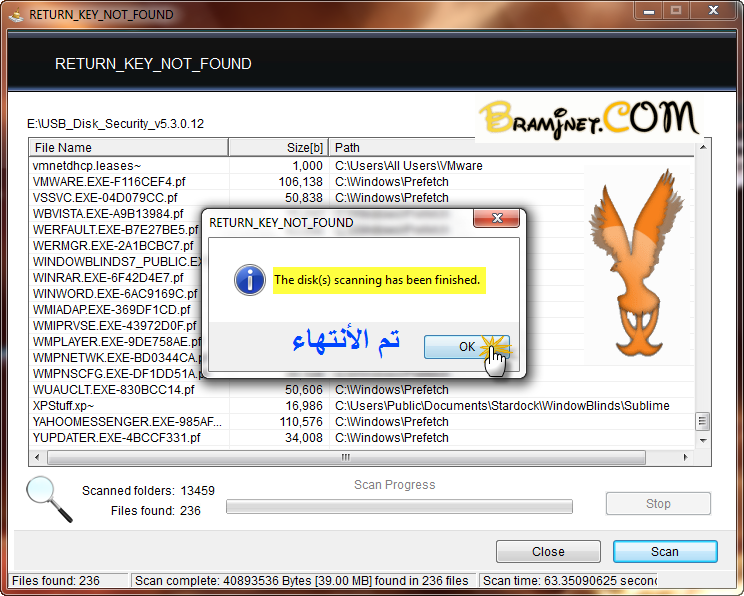
Task: Select VSSVC.EXE-04D079CC.pf row
Action: click(x=362, y=198)
